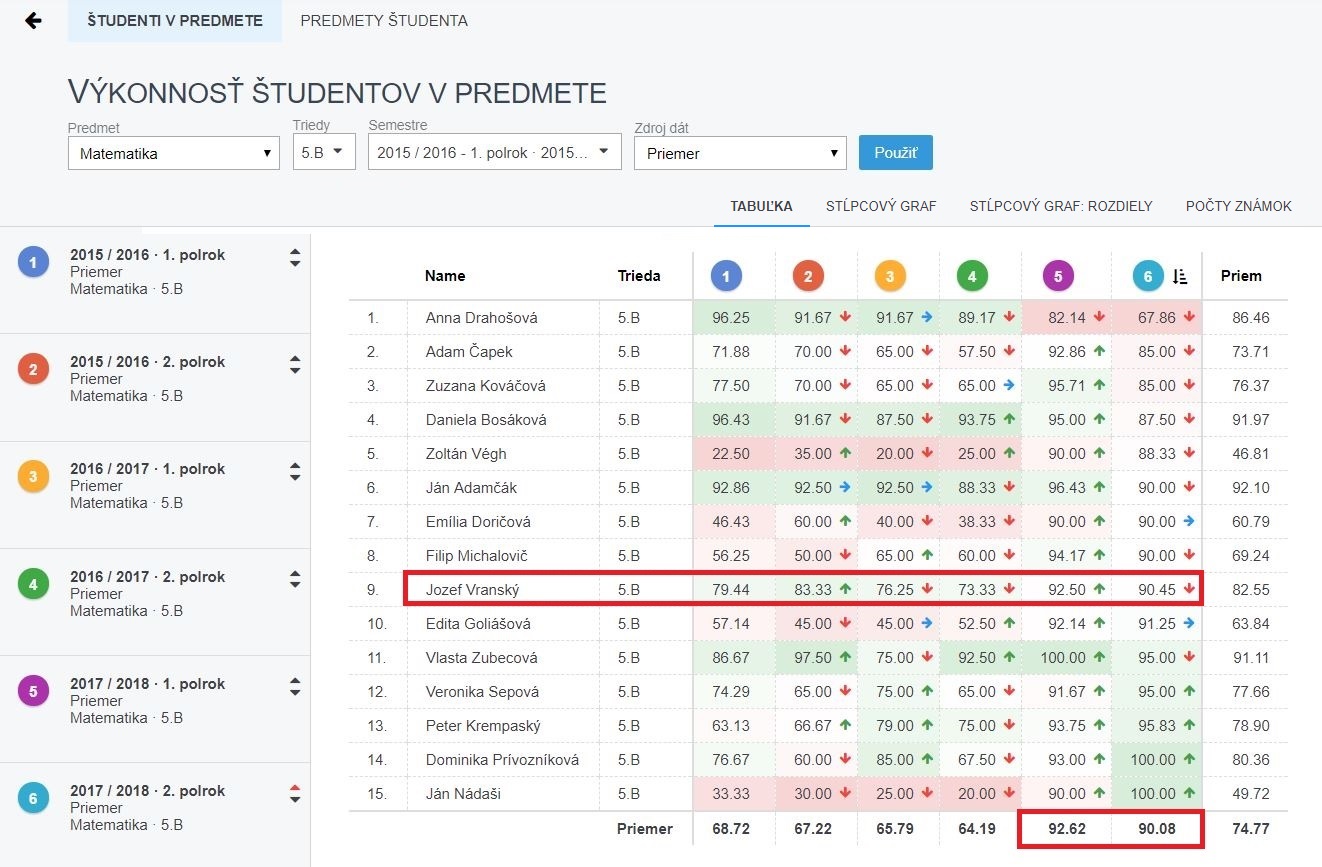This screenshot has height=867, width=1322.
Task: Open the Zdroj dát dropdown showing Priemer
Action: [x=740, y=154]
